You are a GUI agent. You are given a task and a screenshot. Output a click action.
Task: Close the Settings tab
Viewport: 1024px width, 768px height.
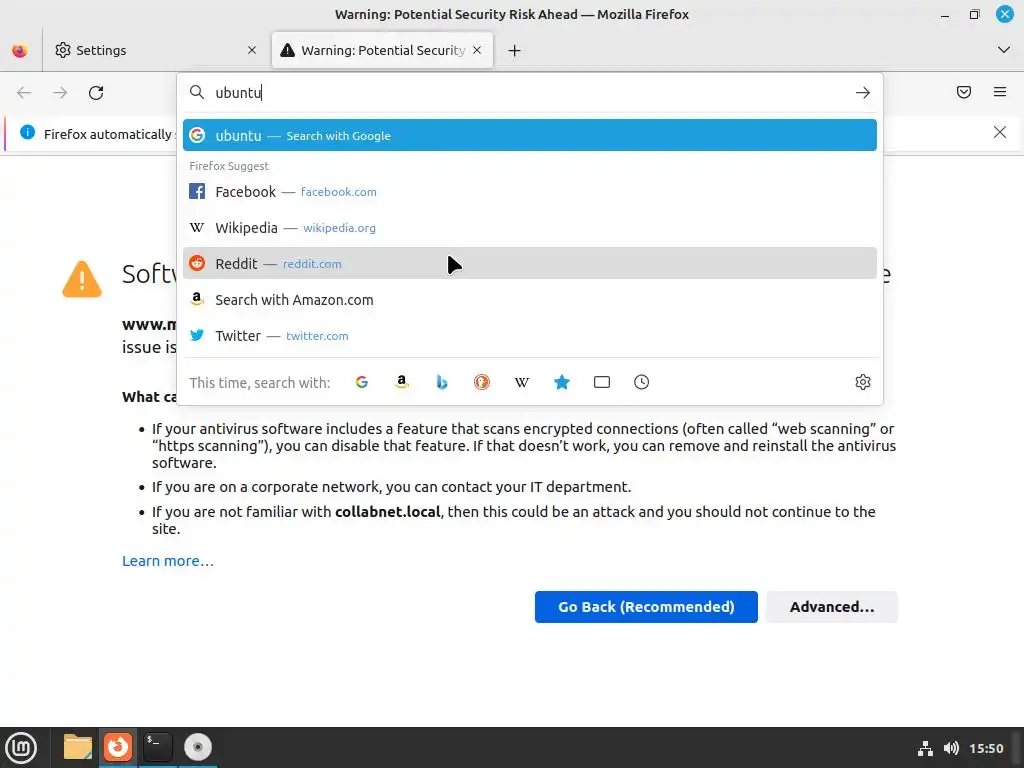252,50
